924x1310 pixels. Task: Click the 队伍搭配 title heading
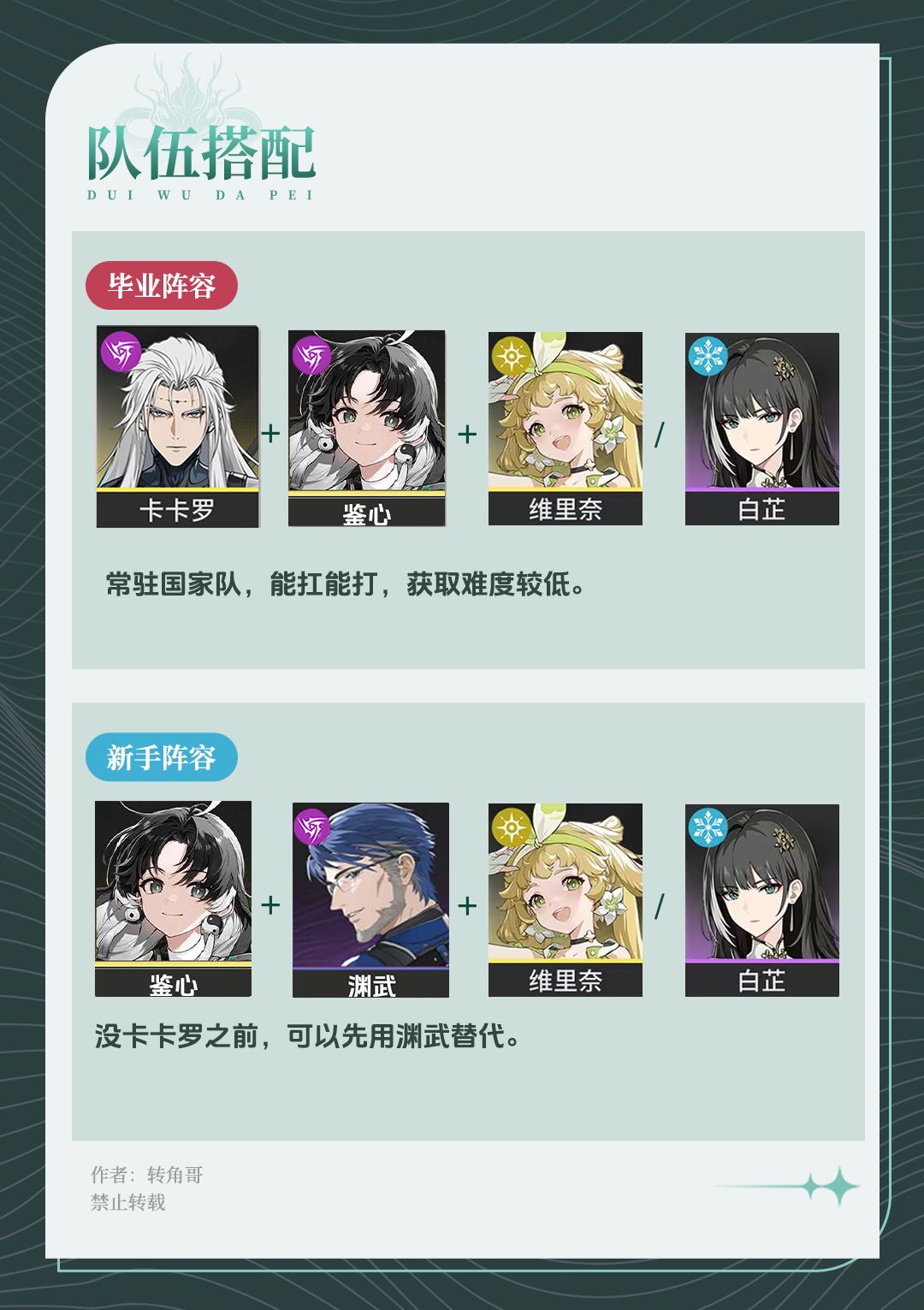click(201, 154)
